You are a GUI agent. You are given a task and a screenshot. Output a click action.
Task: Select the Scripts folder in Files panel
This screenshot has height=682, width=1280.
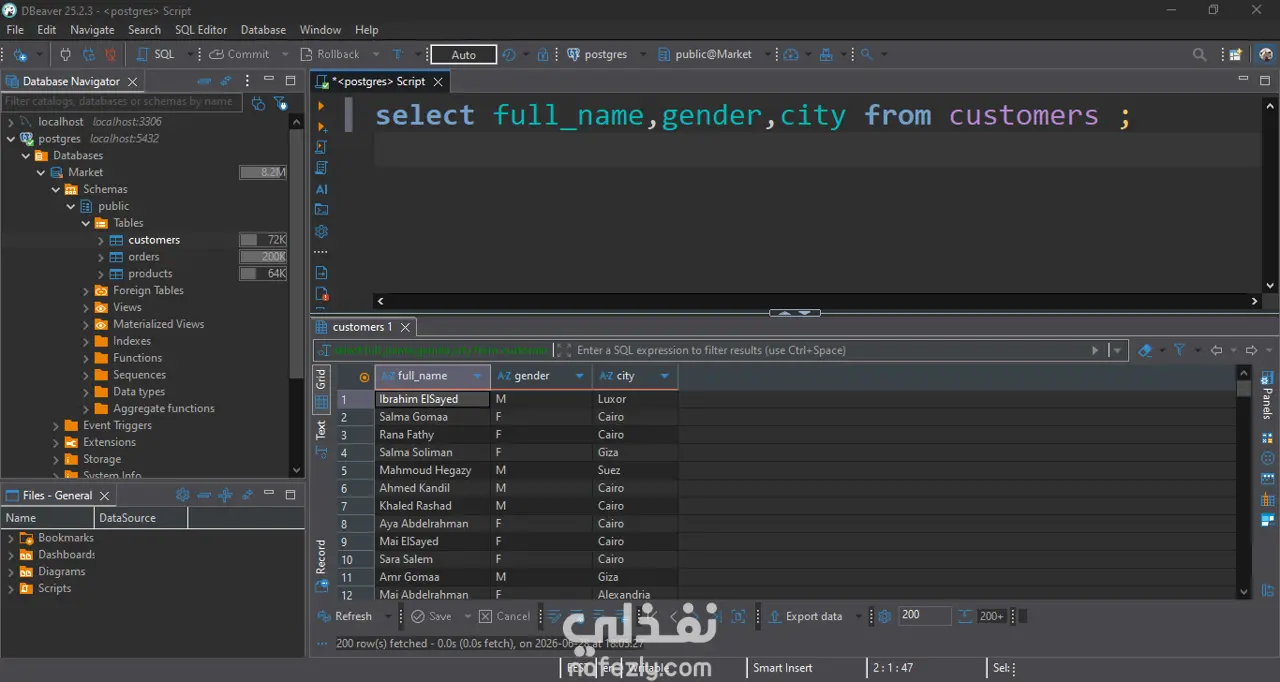click(x=54, y=588)
